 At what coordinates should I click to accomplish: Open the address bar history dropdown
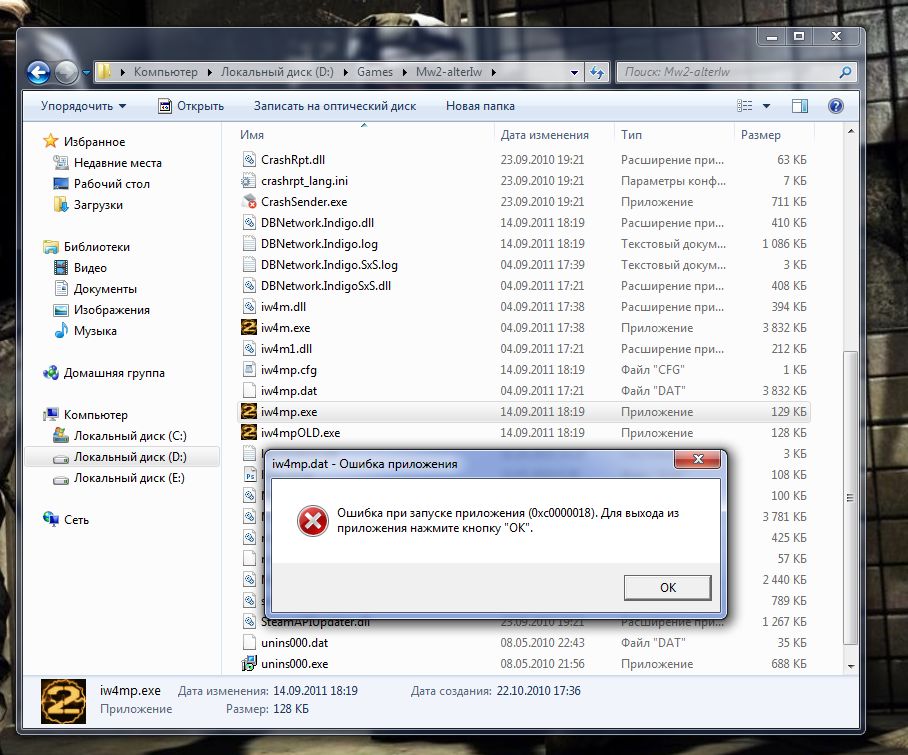click(574, 72)
